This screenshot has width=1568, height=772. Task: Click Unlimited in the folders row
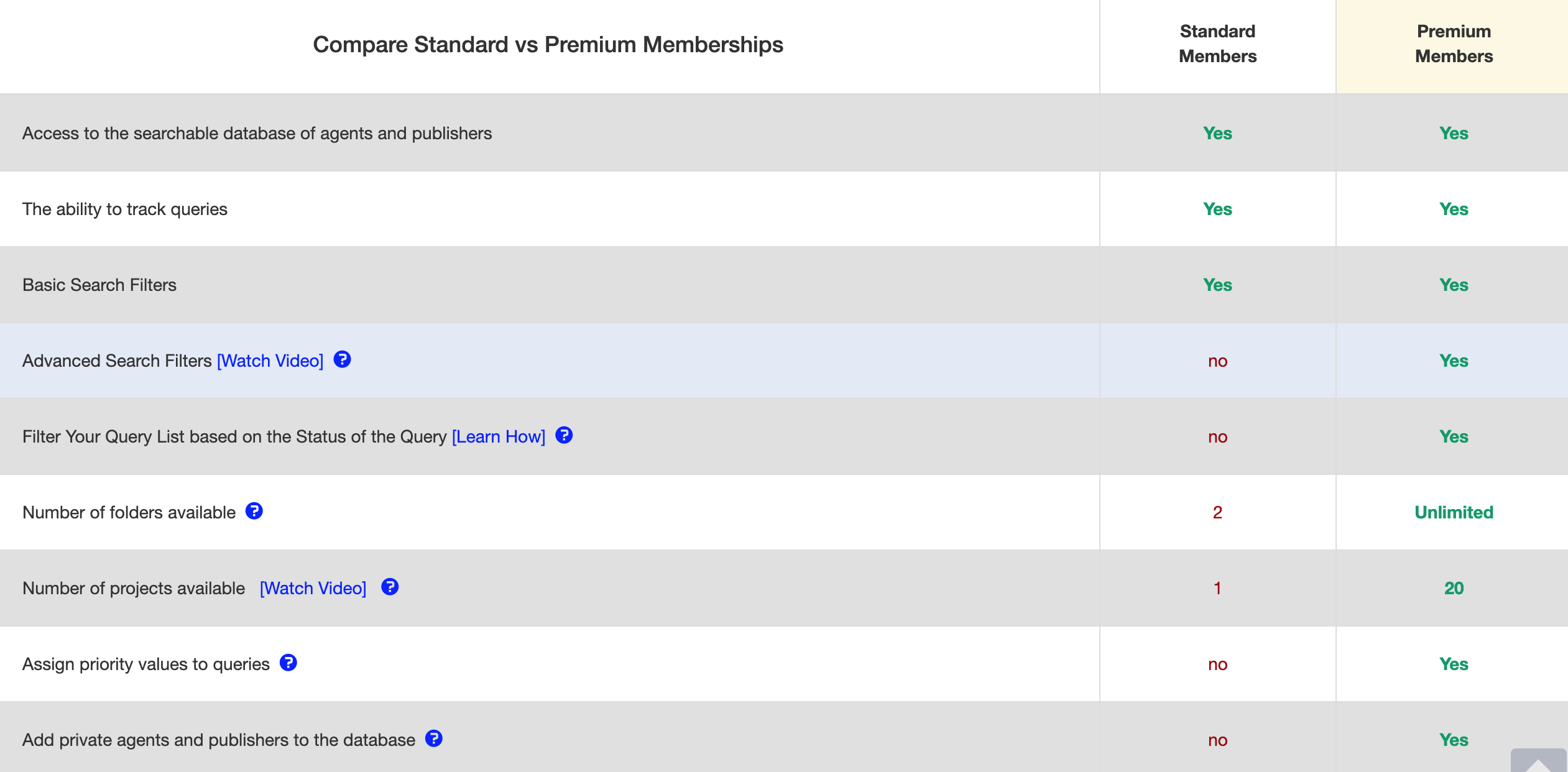pos(1453,512)
